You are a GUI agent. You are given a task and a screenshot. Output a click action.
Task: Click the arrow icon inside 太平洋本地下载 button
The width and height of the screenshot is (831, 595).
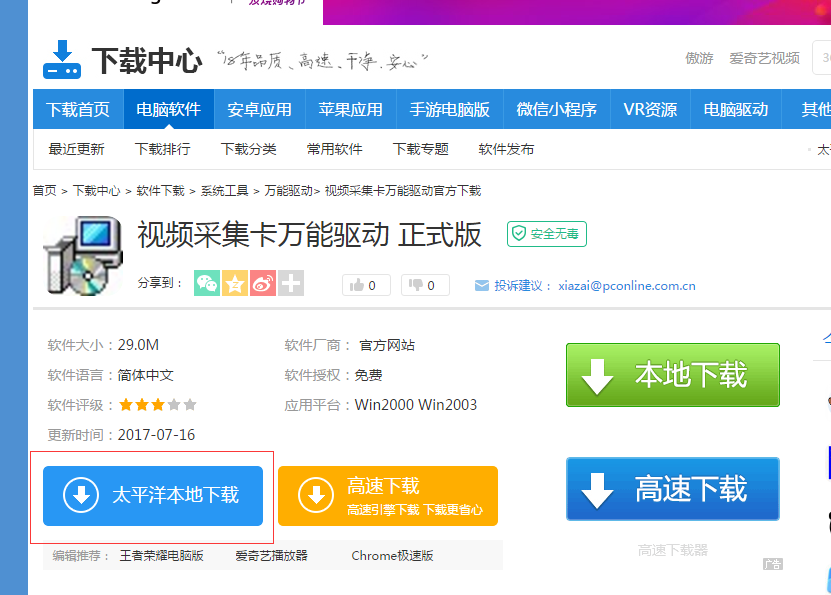click(x=82, y=496)
